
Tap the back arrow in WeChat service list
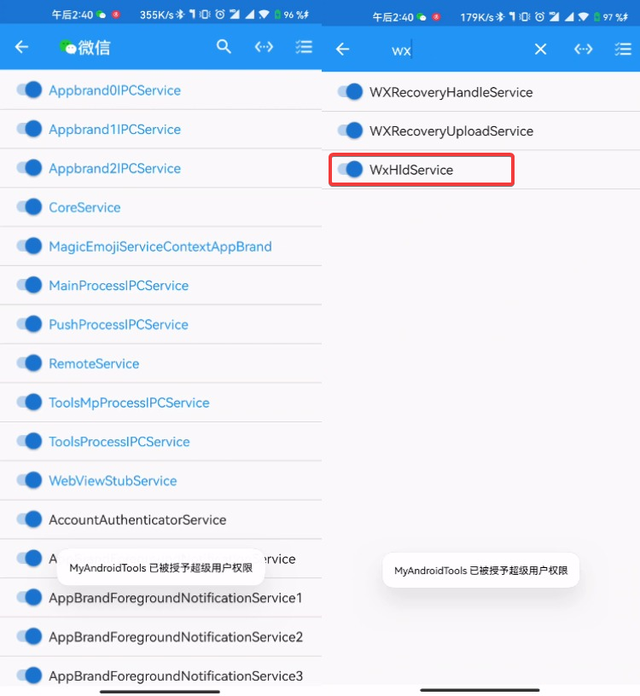21,47
